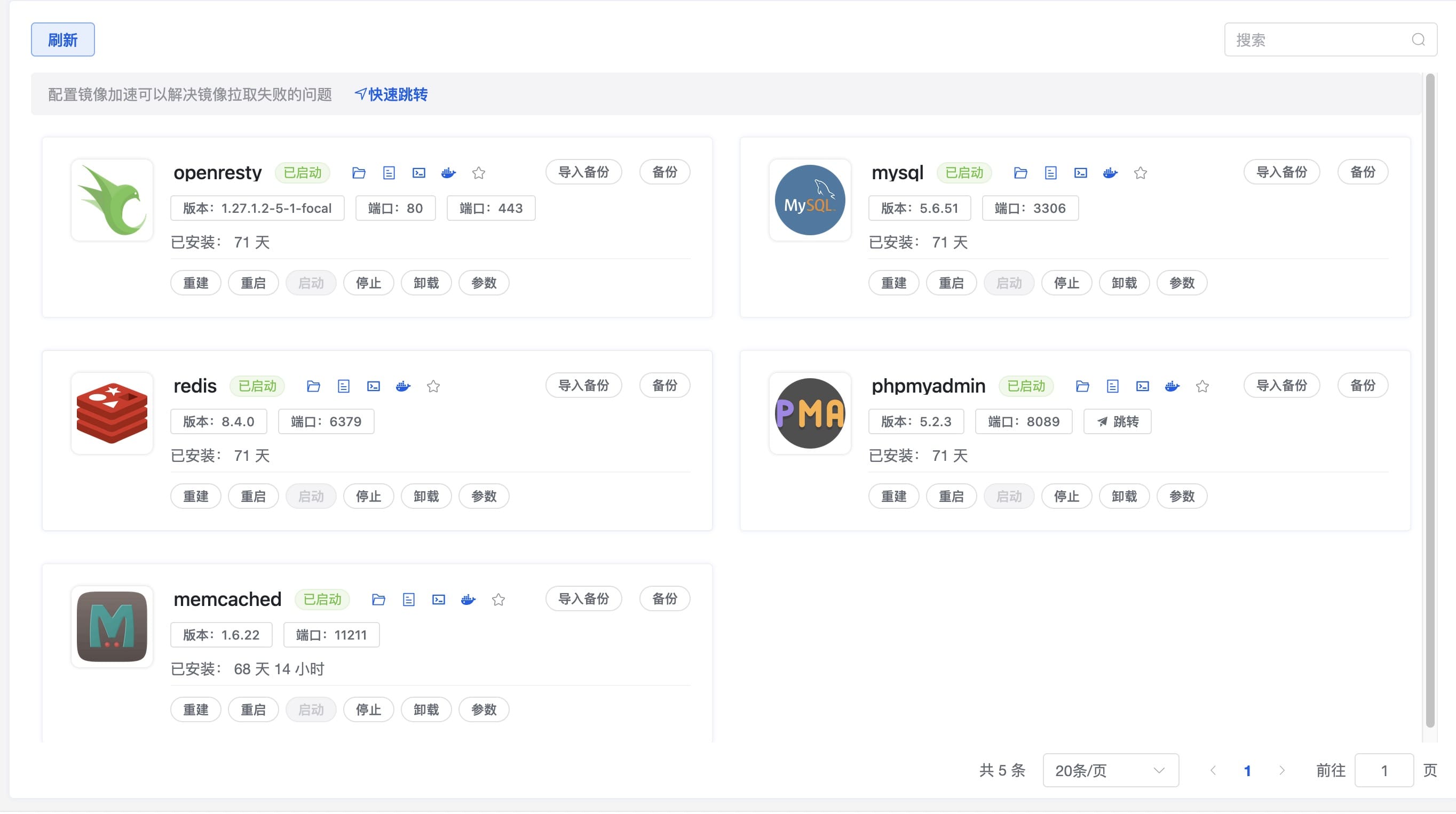
Task: Star the memcached app
Action: [x=498, y=600]
